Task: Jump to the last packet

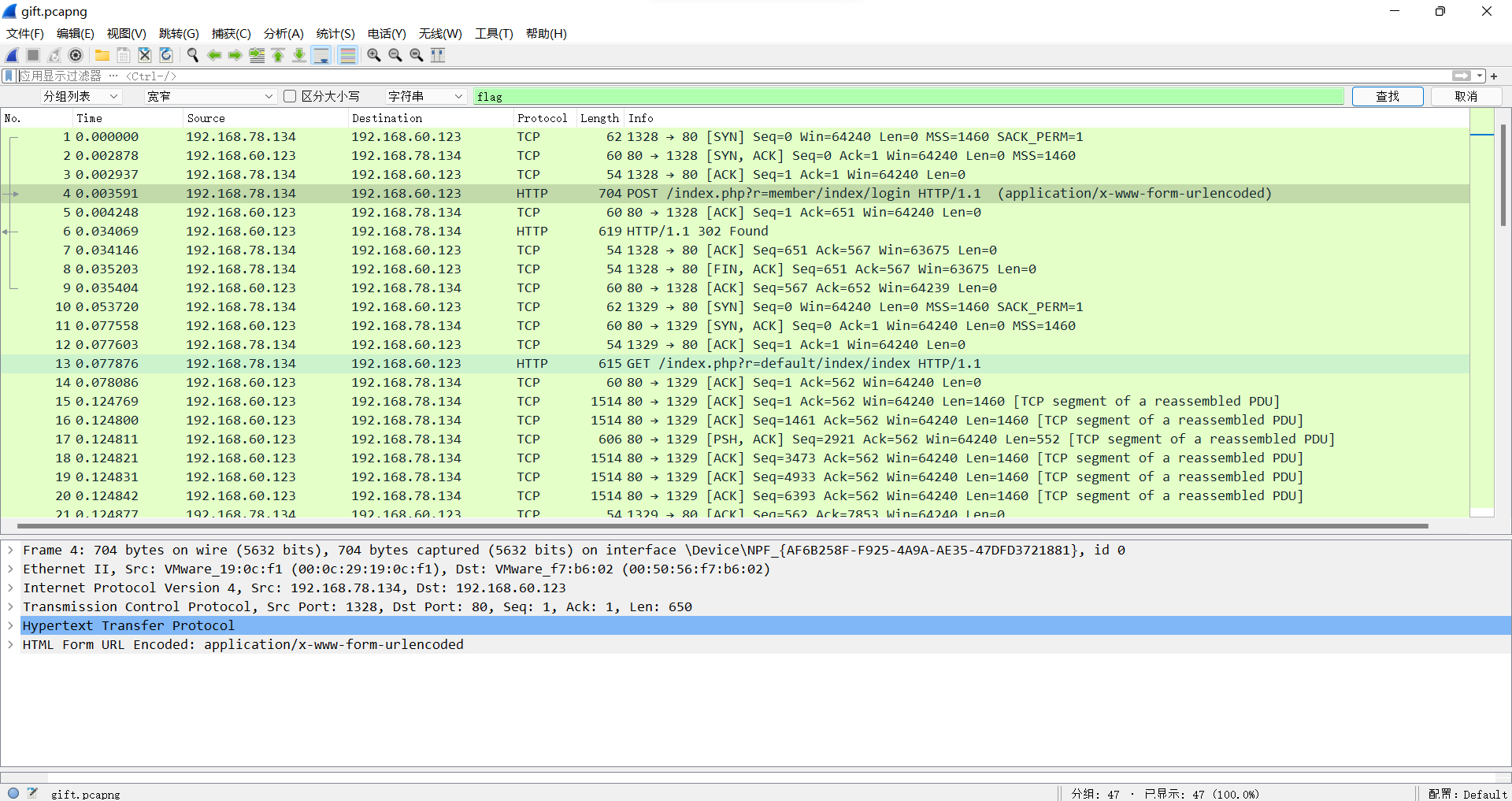Action: pyautogui.click(x=299, y=55)
